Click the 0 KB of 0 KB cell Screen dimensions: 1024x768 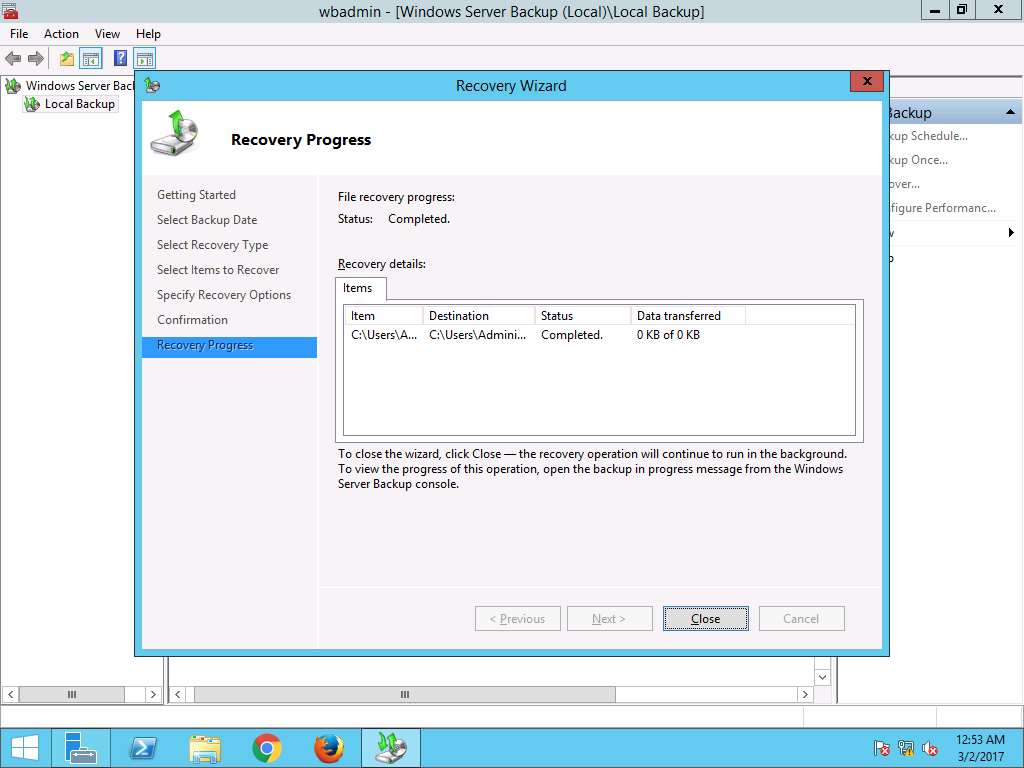click(x=668, y=335)
